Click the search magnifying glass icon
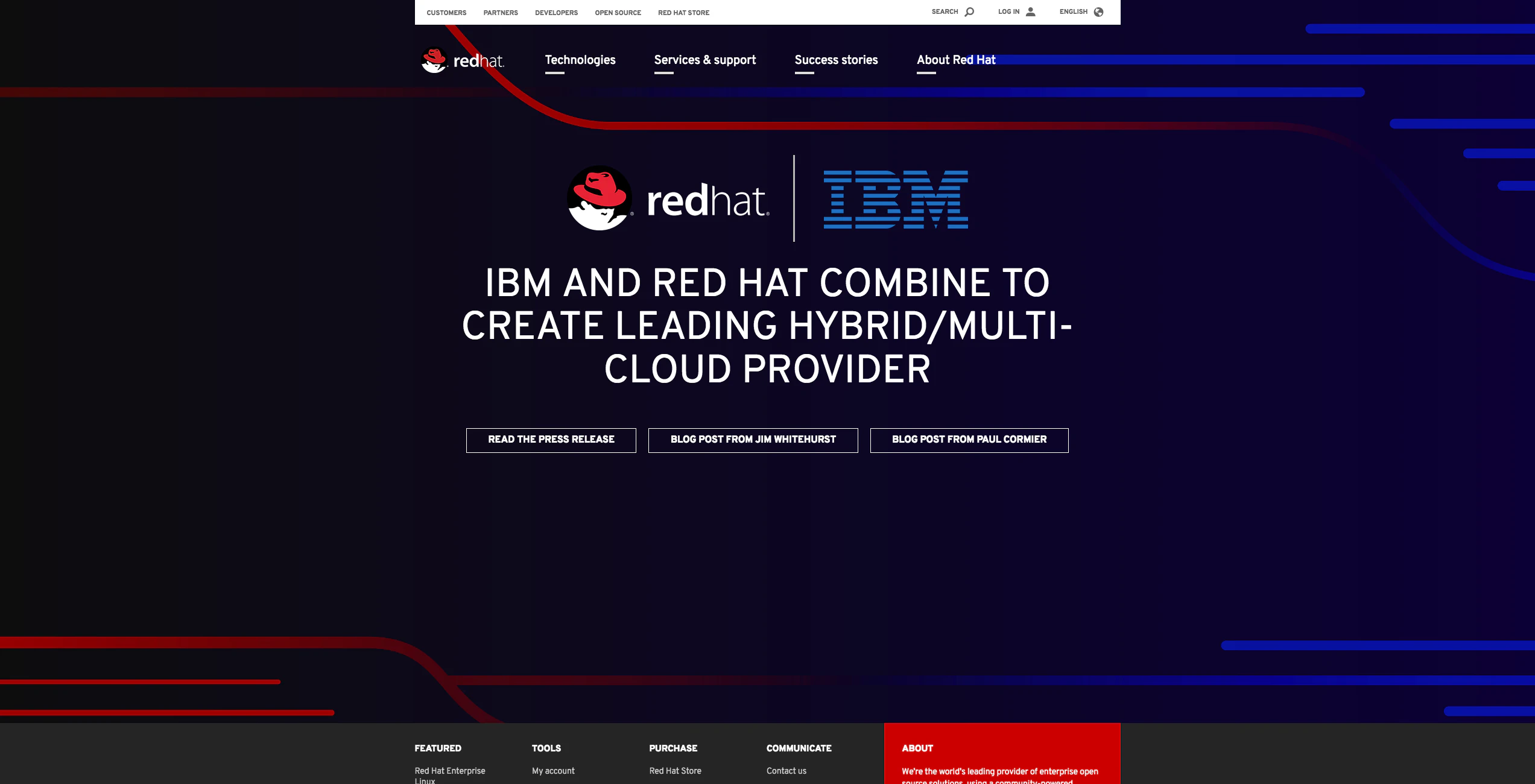This screenshot has height=784, width=1535. [969, 12]
